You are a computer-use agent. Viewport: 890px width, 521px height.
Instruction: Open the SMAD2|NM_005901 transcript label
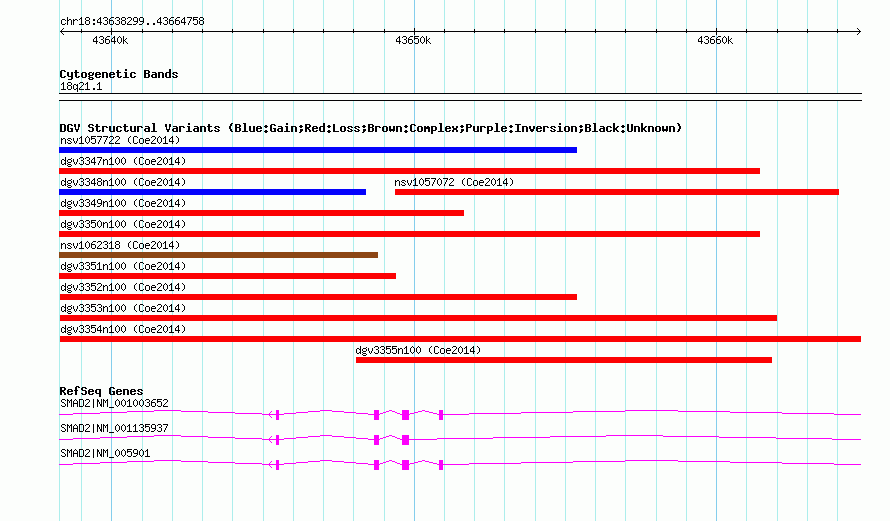[105, 453]
